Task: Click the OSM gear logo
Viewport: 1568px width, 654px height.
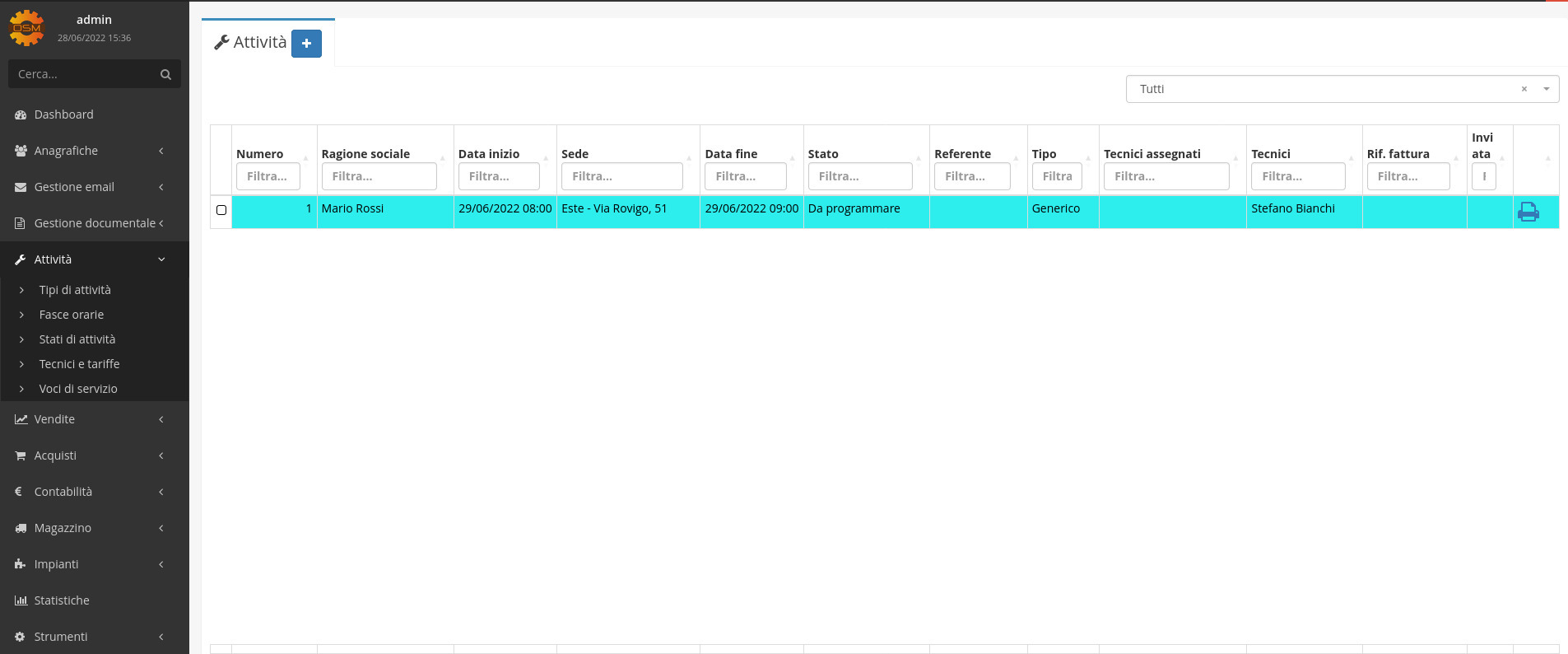Action: (x=26, y=28)
